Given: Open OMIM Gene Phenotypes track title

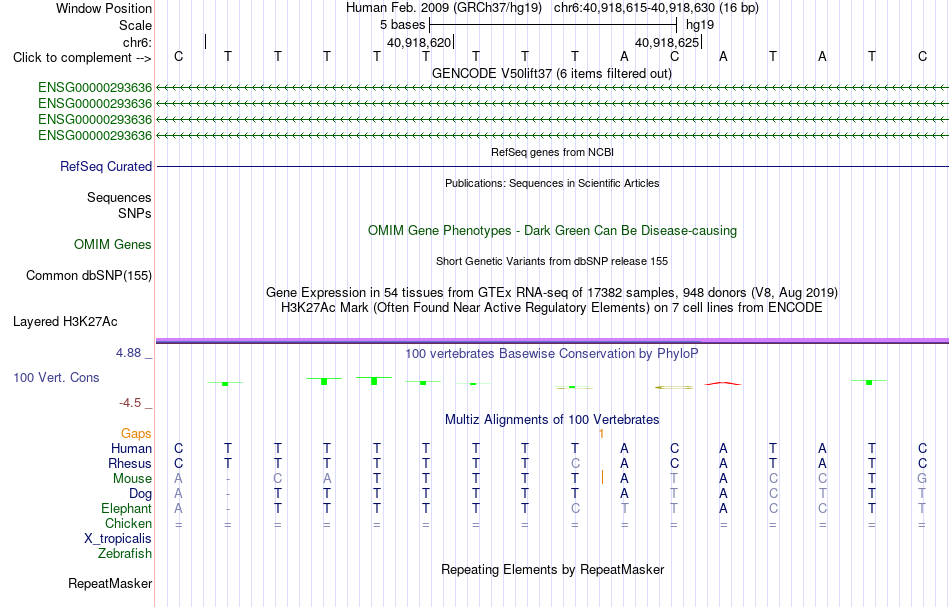Looking at the screenshot, I should [x=552, y=231].
